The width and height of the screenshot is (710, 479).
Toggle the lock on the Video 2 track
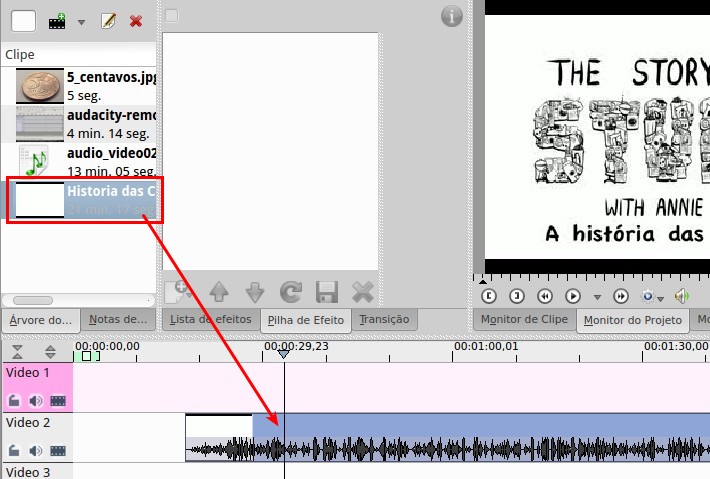15,451
